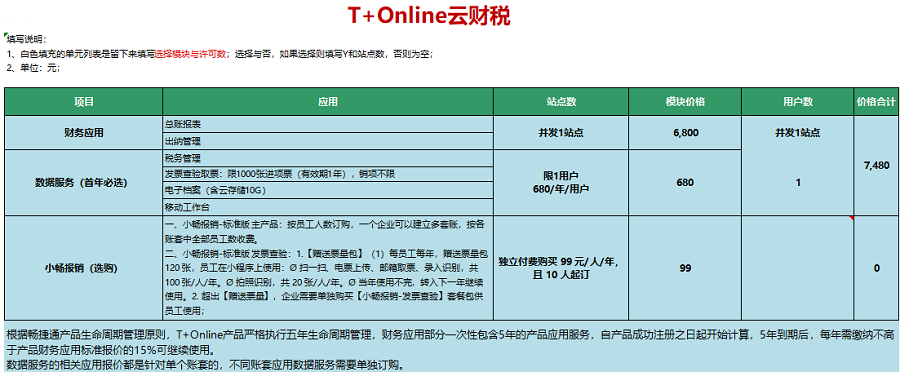Click the 价格合计 column header
900x372 pixels.
pos(876,102)
